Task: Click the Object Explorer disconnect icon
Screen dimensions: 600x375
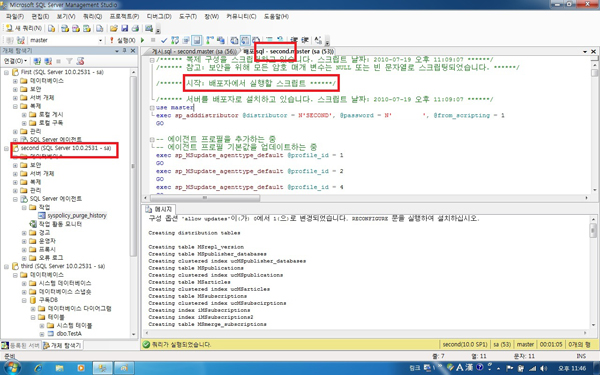Action: (48, 61)
